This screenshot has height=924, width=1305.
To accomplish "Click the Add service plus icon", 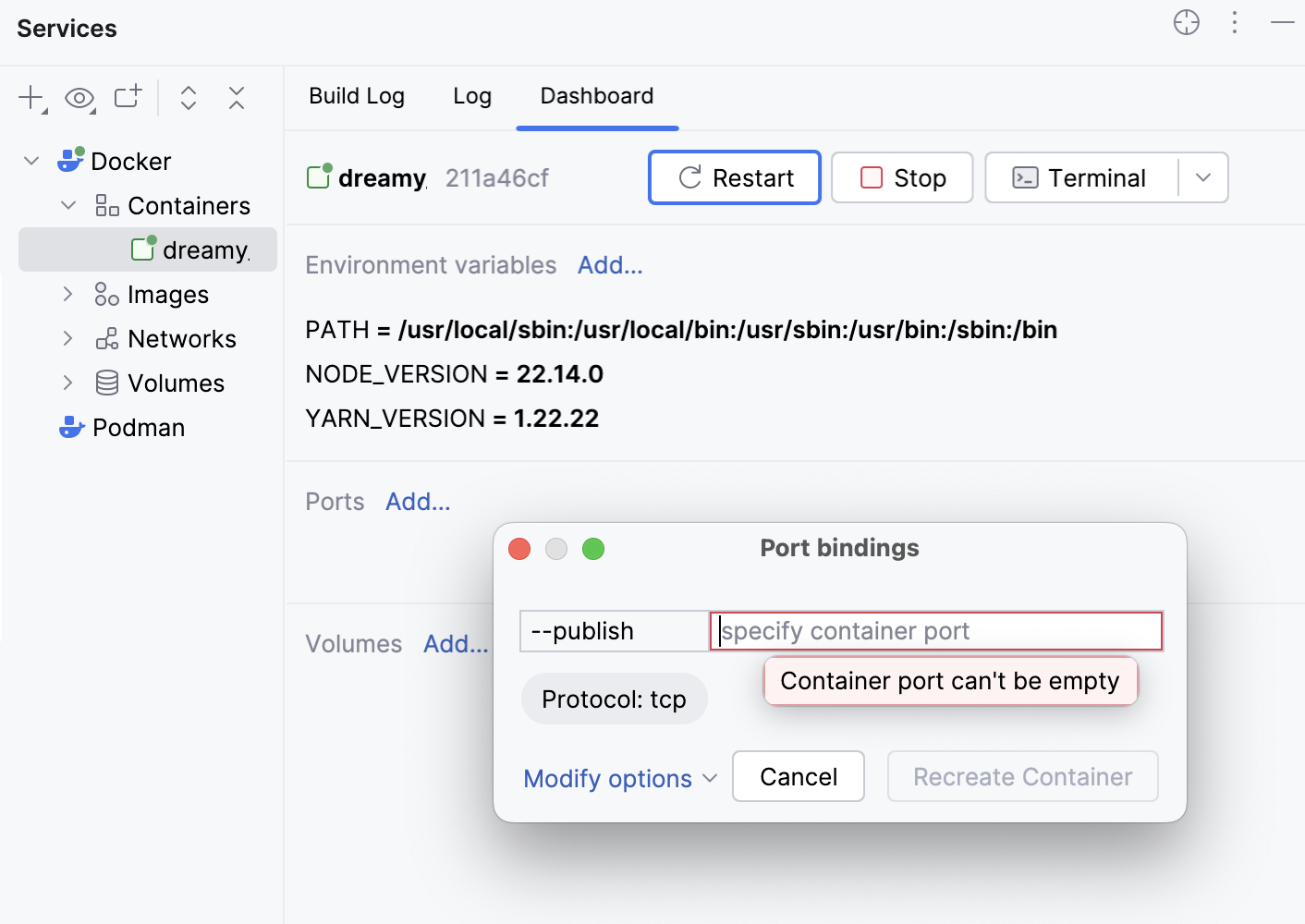I will pos(30,97).
